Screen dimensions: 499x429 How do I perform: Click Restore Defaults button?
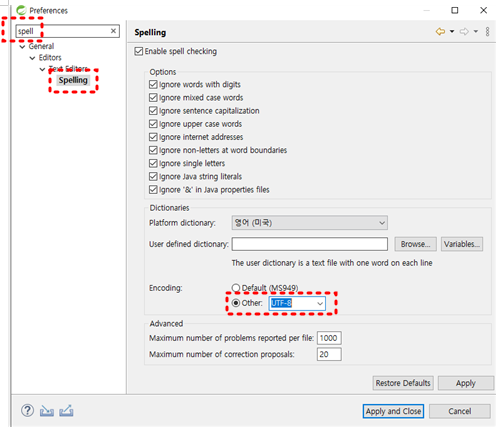pos(403,383)
